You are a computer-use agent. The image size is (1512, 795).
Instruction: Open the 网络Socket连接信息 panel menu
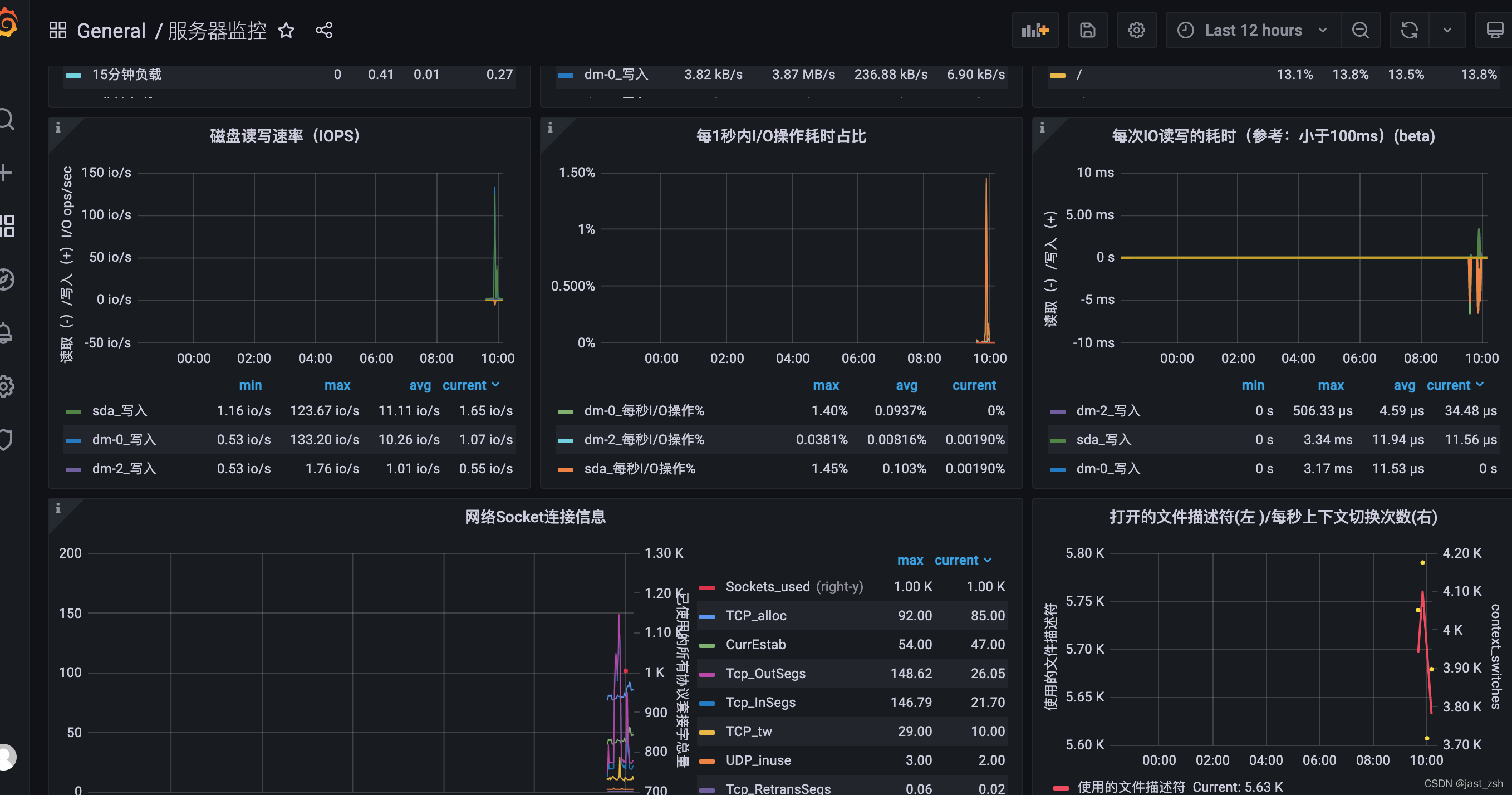tap(535, 517)
